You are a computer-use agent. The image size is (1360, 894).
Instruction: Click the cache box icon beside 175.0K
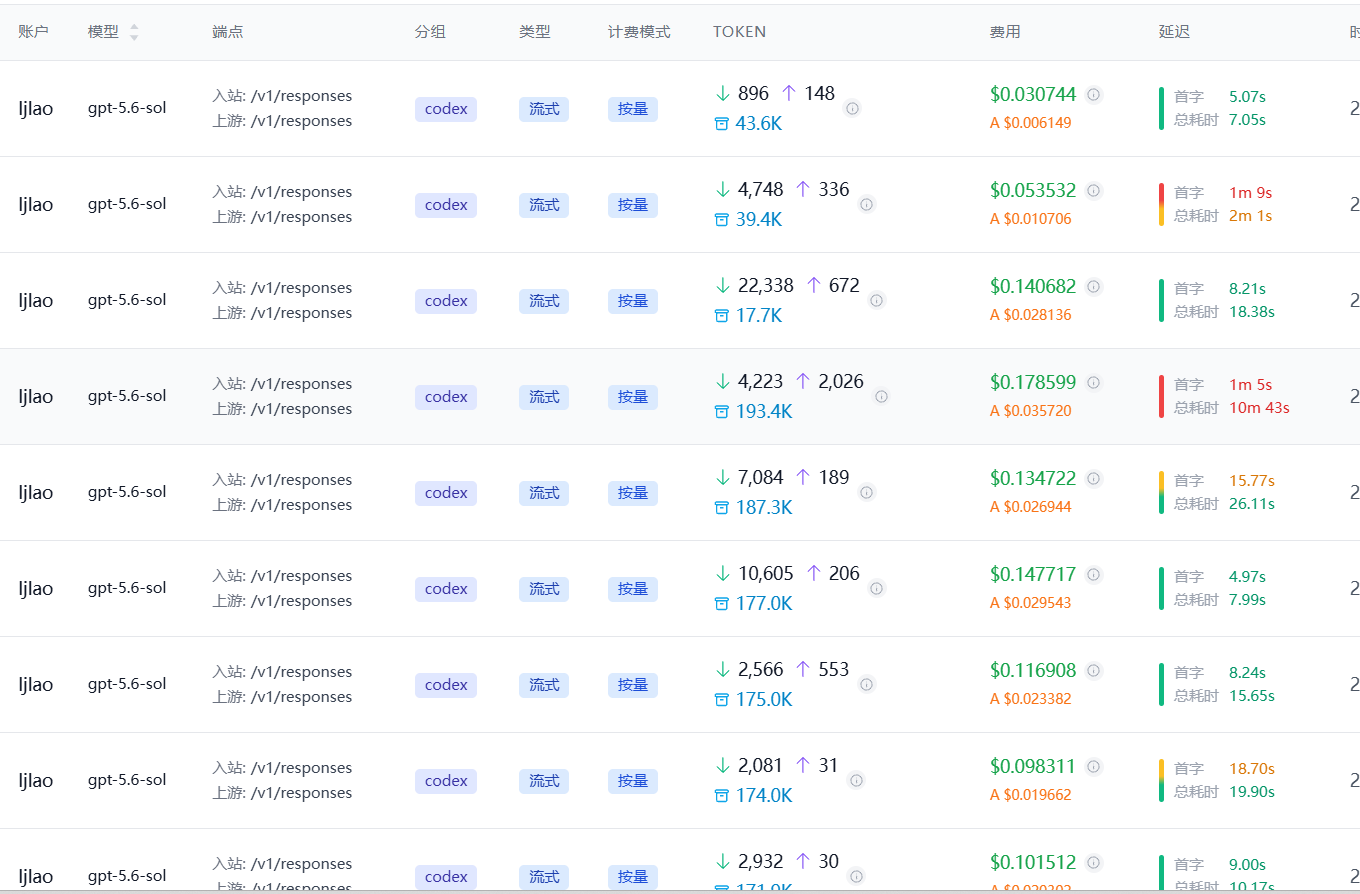722,700
